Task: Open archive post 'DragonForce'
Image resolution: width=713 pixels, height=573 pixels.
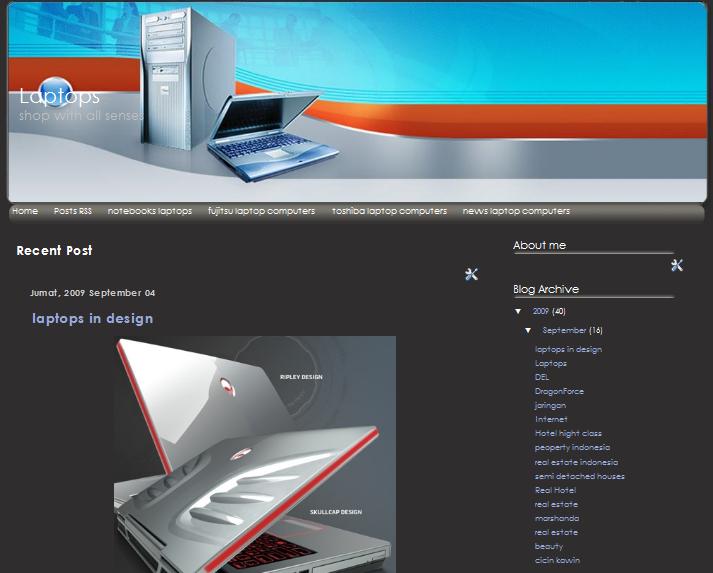Action: [559, 392]
